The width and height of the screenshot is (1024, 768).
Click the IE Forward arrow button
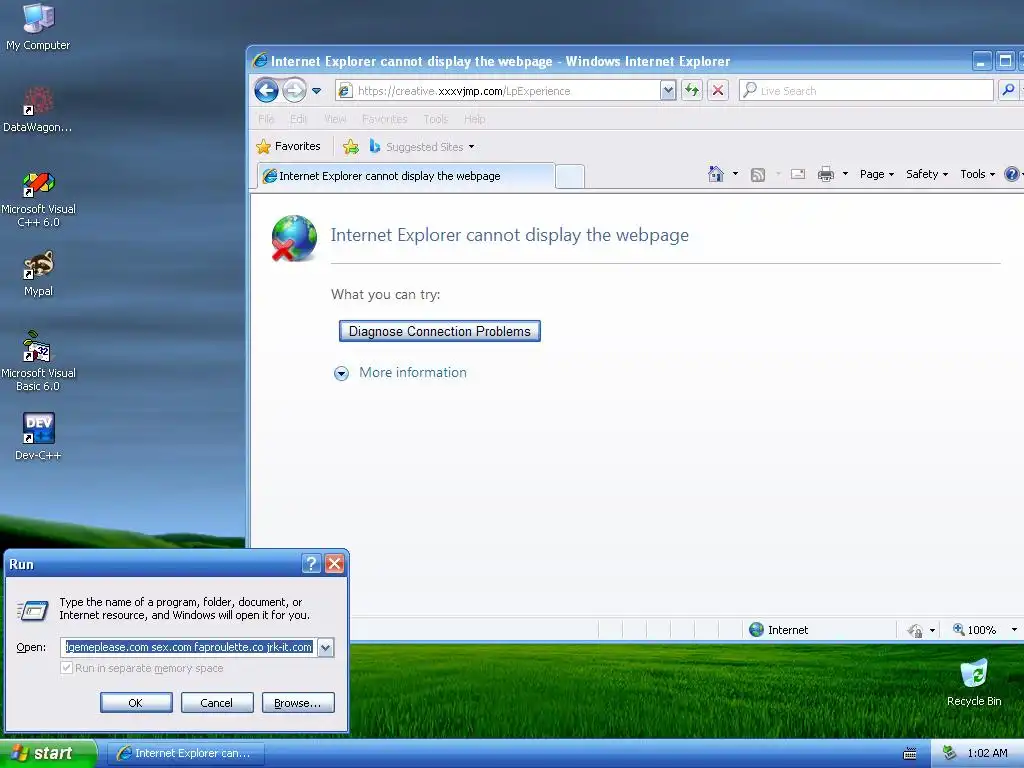295,90
